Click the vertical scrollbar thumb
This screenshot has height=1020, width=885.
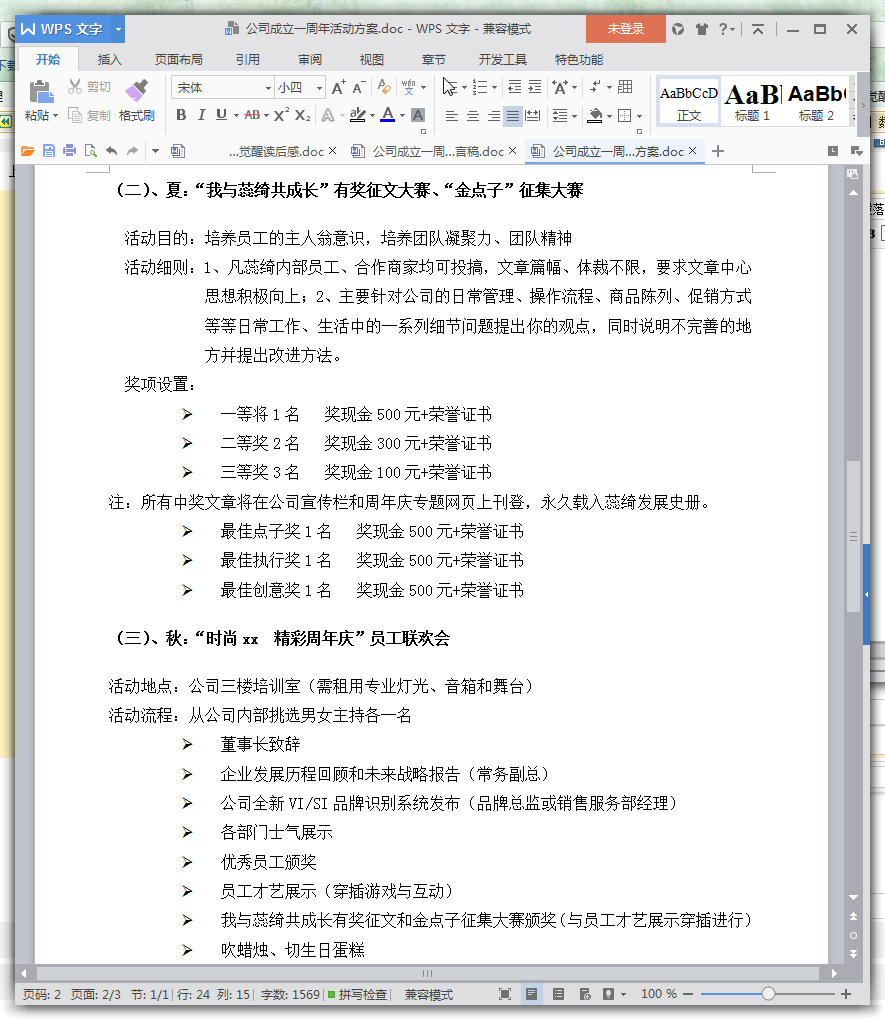click(853, 536)
